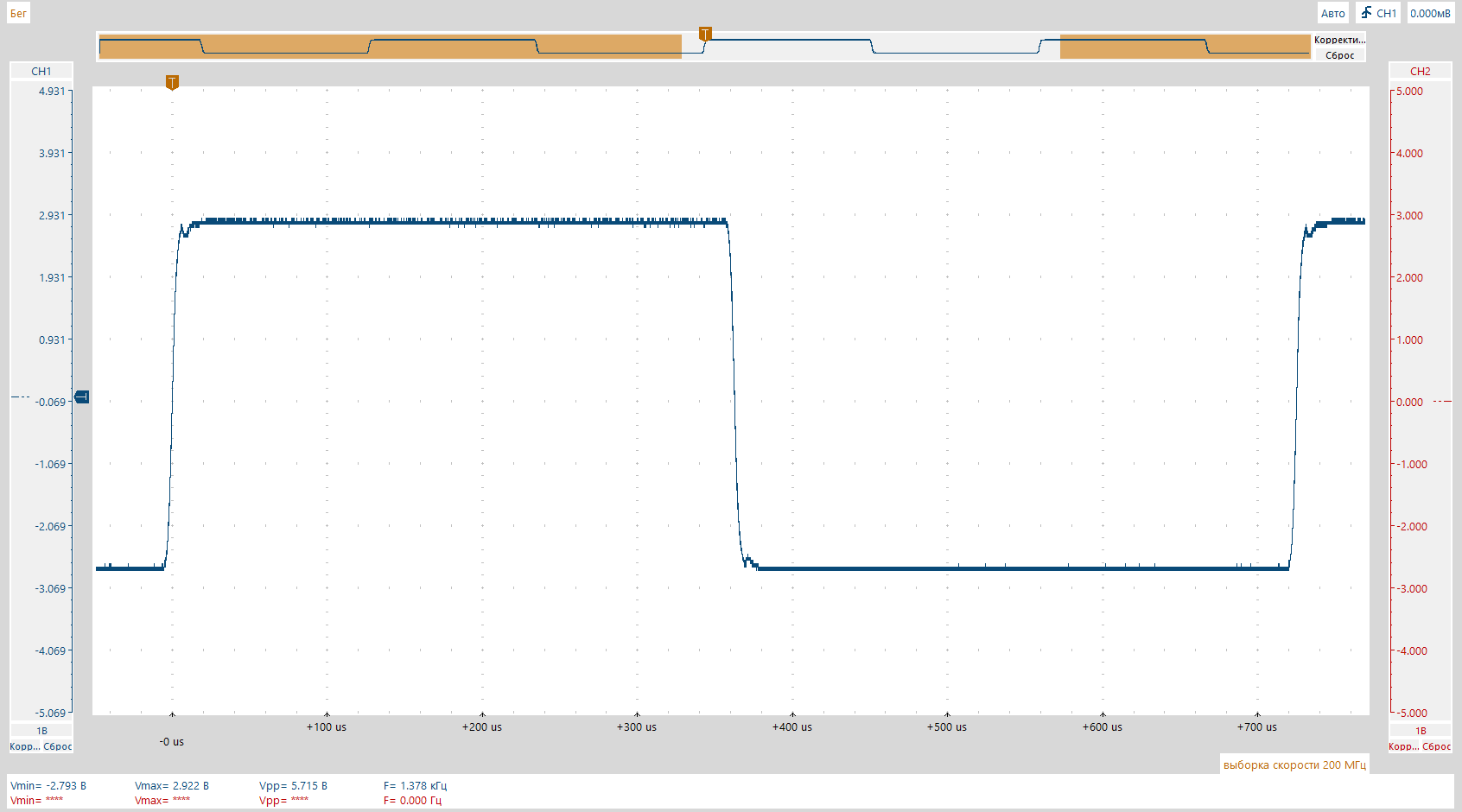Click Корр... under the CH1 axis

click(25, 746)
